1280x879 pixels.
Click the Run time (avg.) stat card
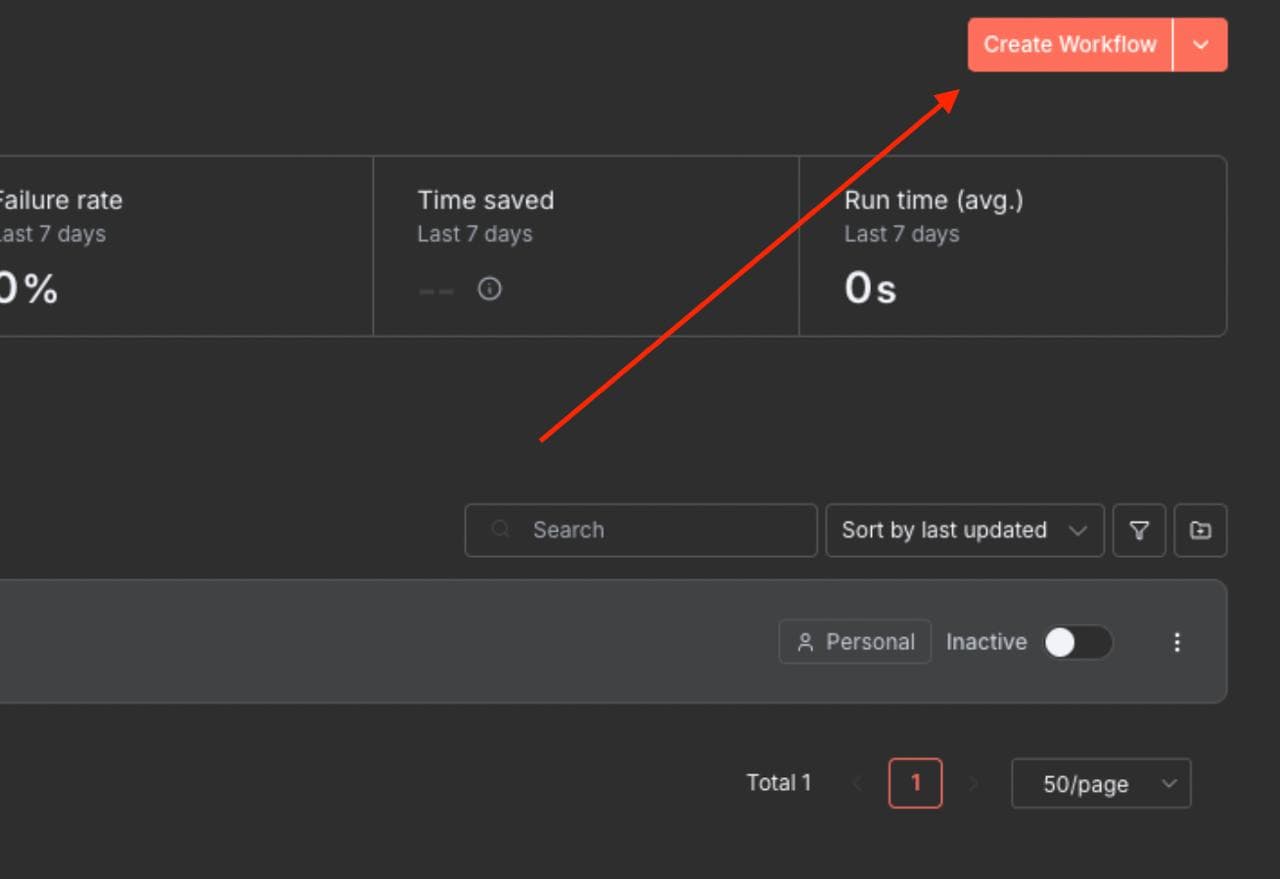[x=1012, y=246]
